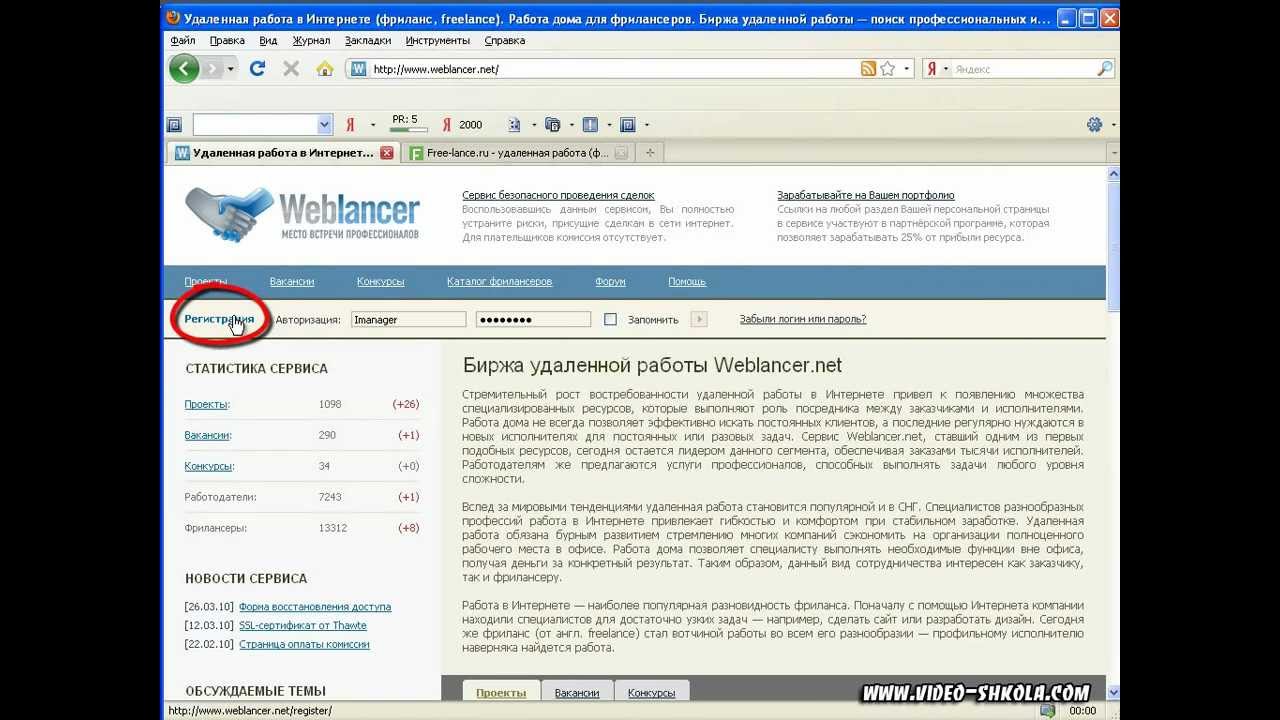Reload the page with the refresh icon

click(257, 69)
